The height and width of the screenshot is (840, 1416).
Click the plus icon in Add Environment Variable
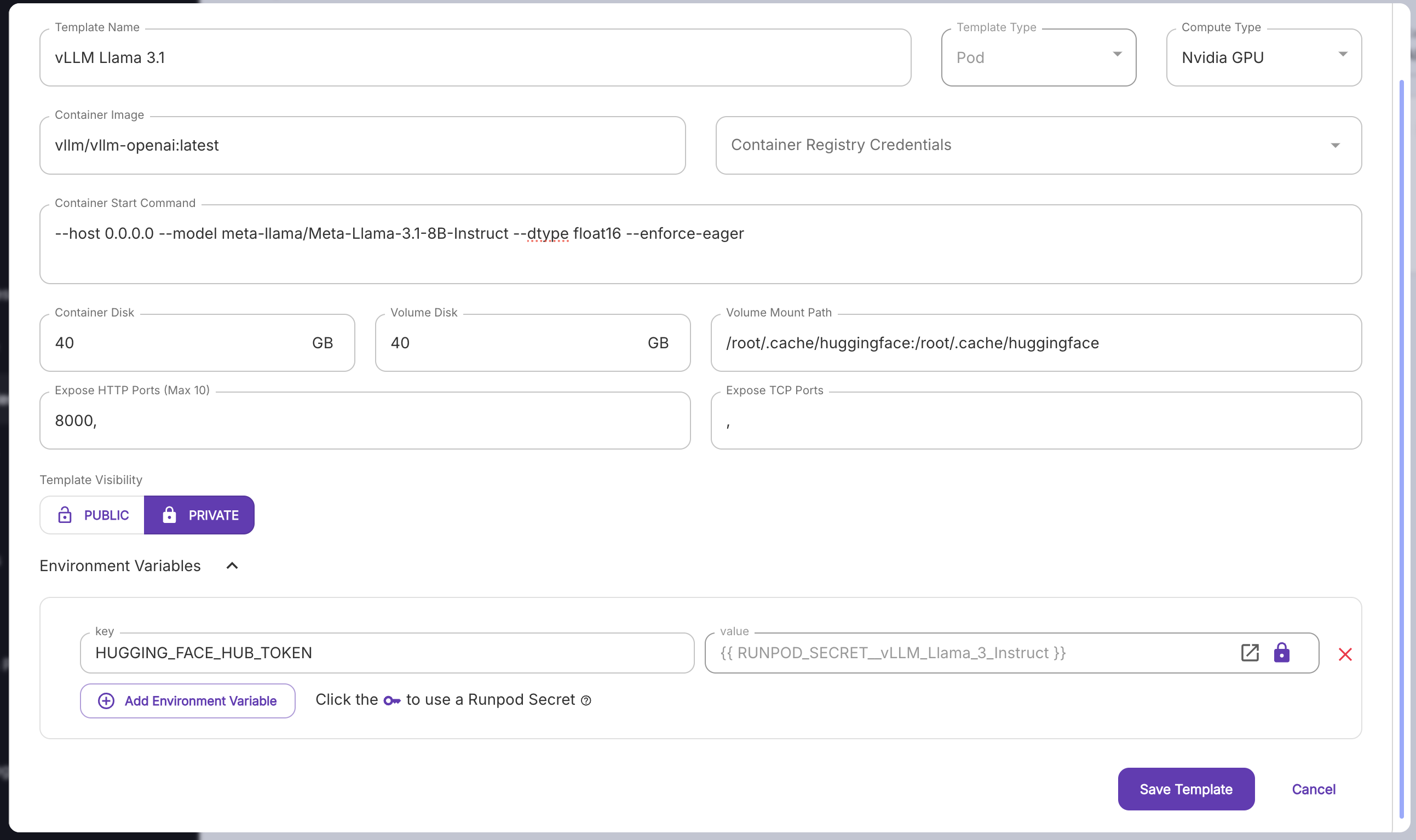tap(106, 701)
